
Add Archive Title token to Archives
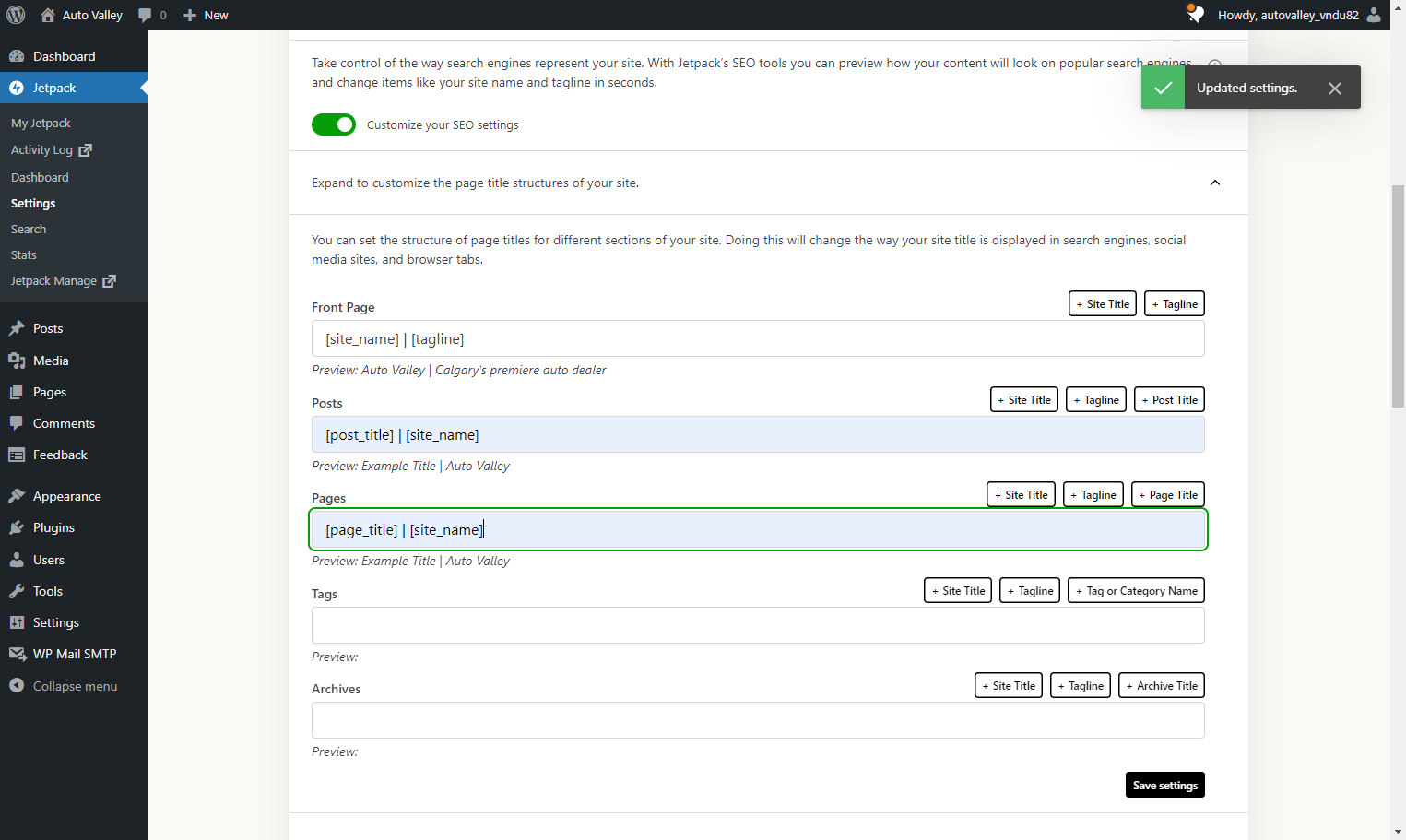pyautogui.click(x=1162, y=685)
